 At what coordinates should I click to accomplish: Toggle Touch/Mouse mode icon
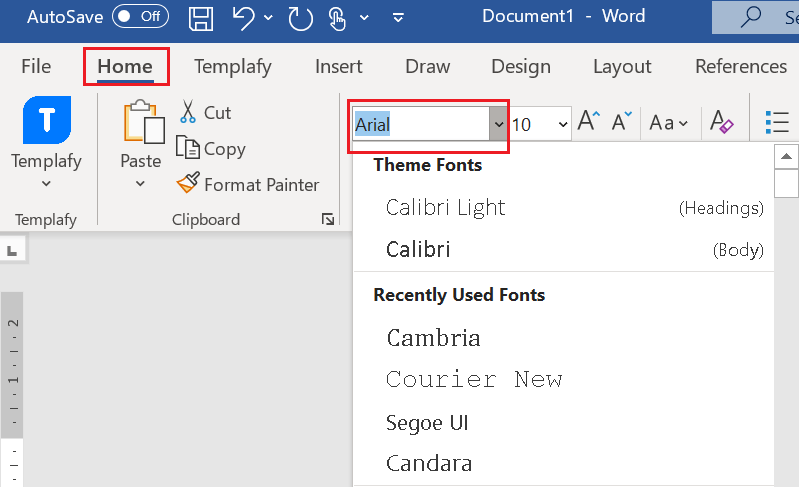click(x=337, y=18)
